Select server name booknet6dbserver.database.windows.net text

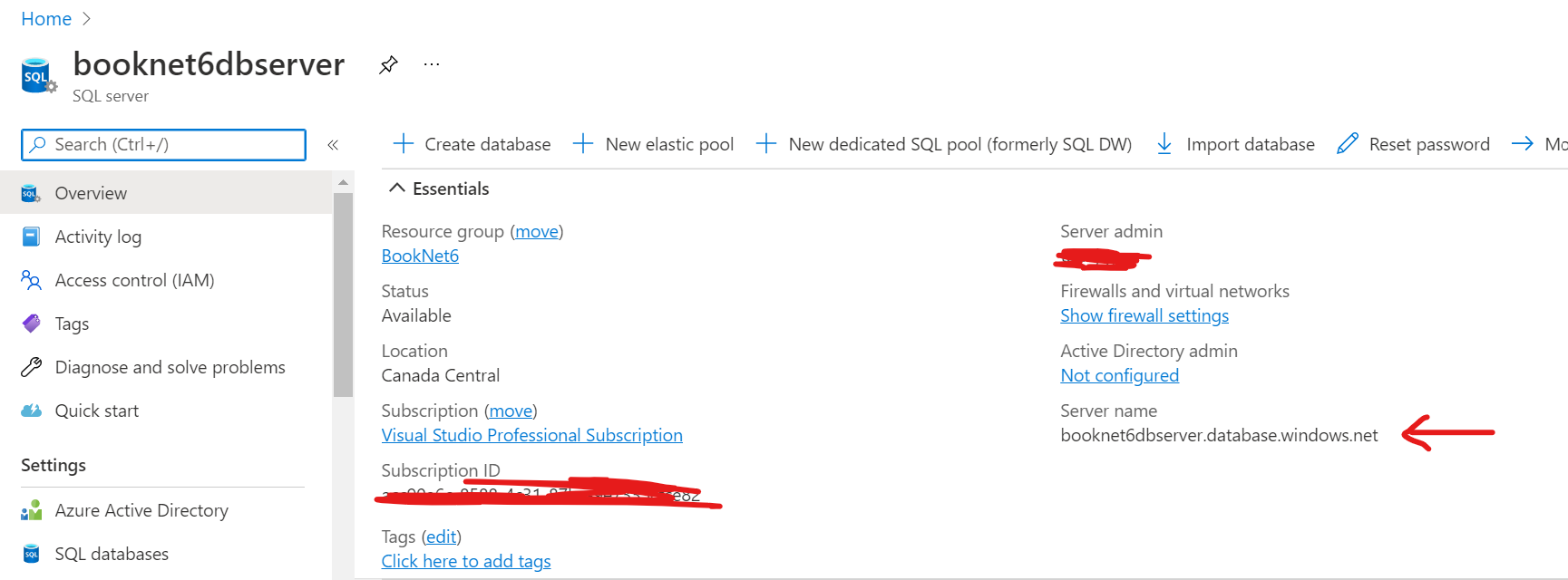[1219, 435]
